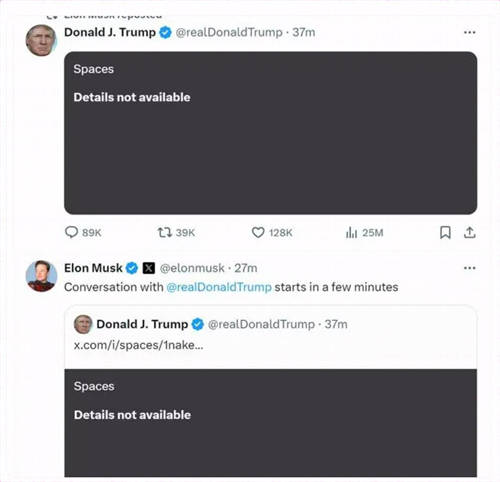Open the x.com/i/spaces/1nake... link

(x=138, y=345)
